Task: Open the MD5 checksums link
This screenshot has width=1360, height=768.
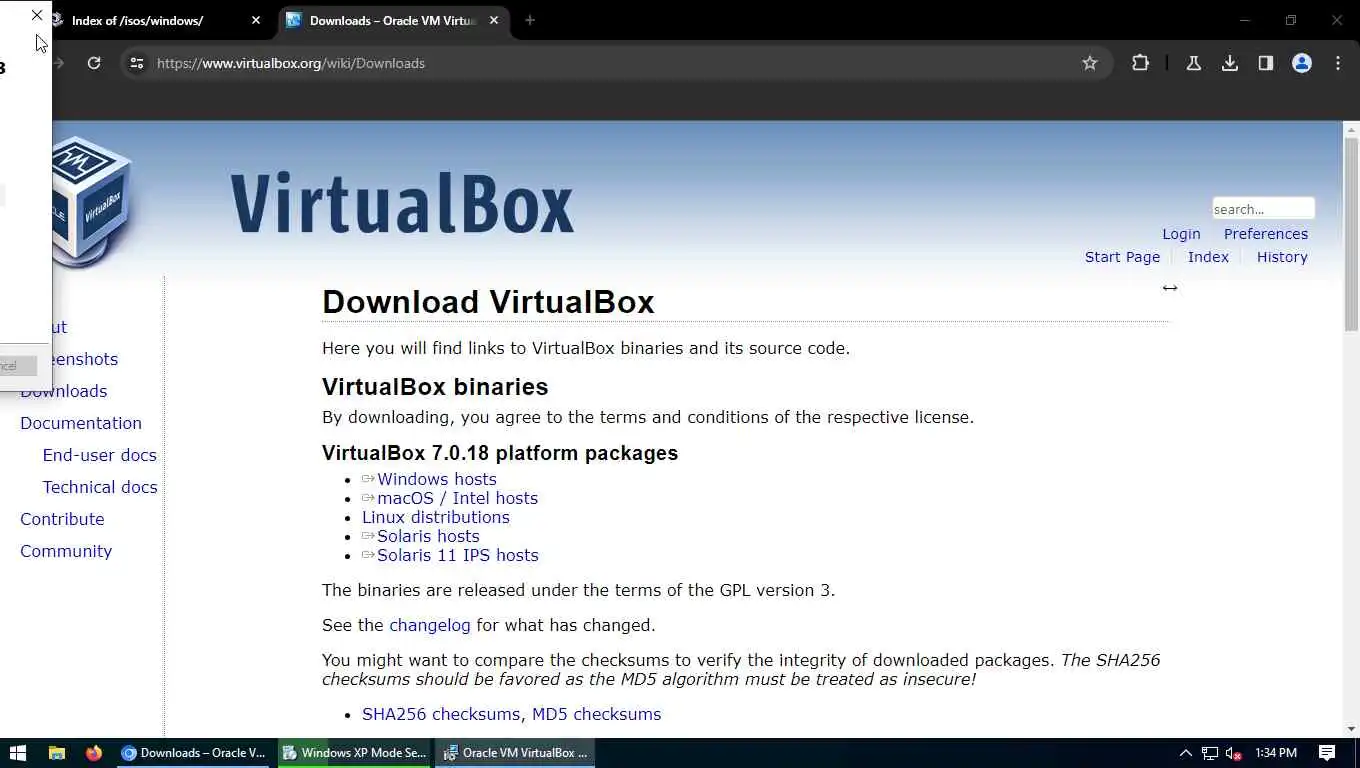Action: click(596, 714)
